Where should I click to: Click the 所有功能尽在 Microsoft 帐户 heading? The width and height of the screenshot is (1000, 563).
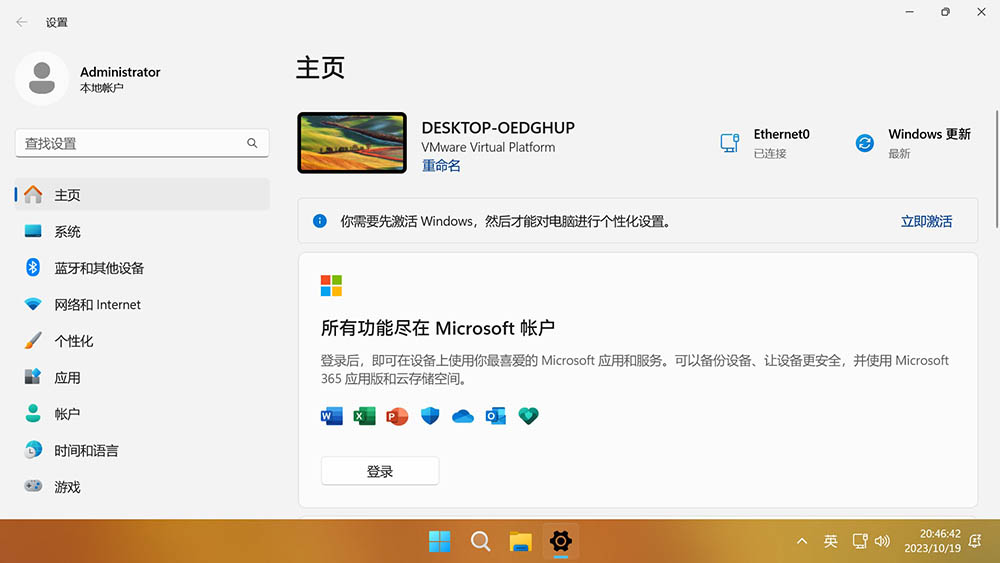pos(438,328)
